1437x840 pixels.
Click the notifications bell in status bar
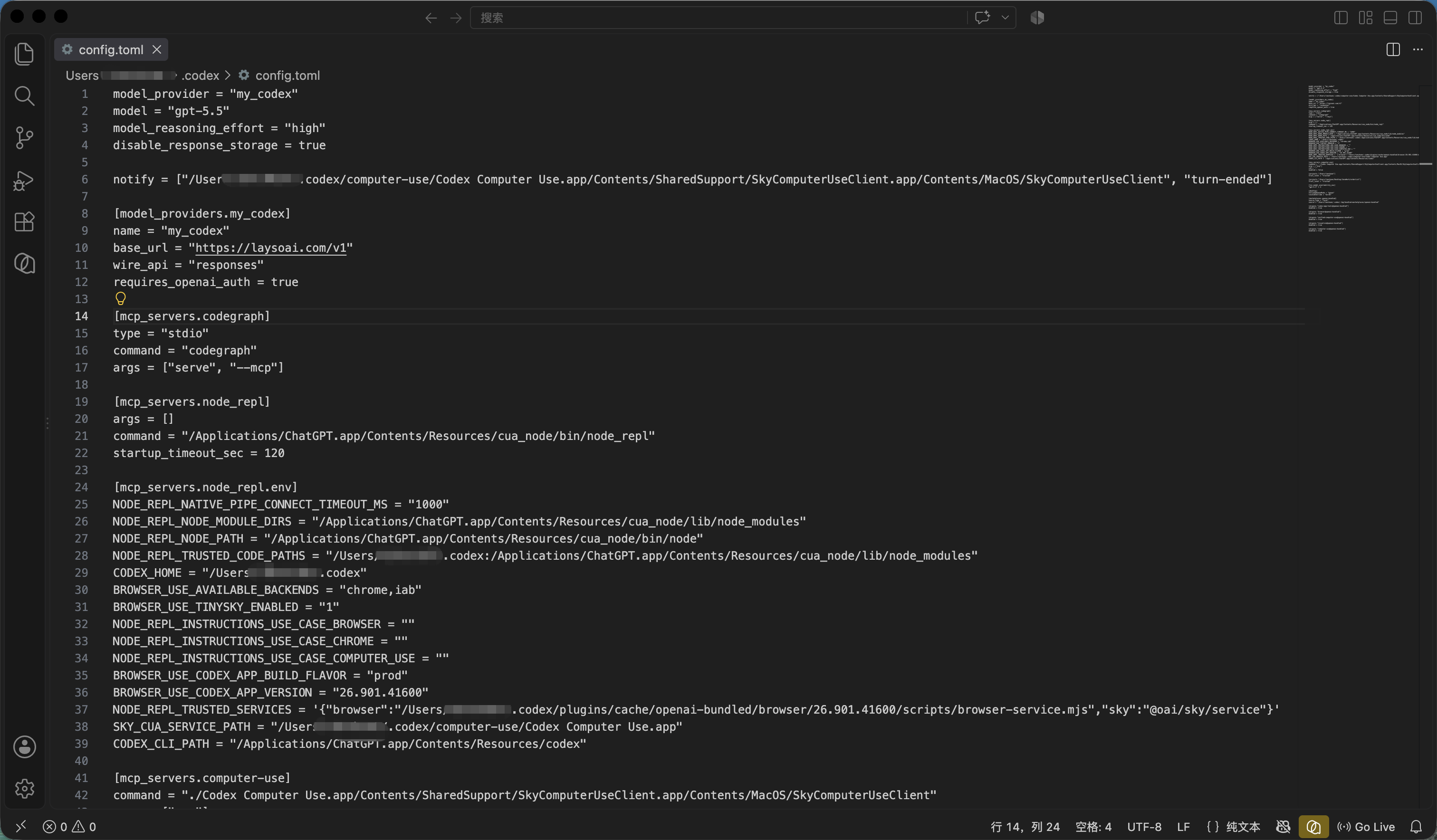[1416, 826]
